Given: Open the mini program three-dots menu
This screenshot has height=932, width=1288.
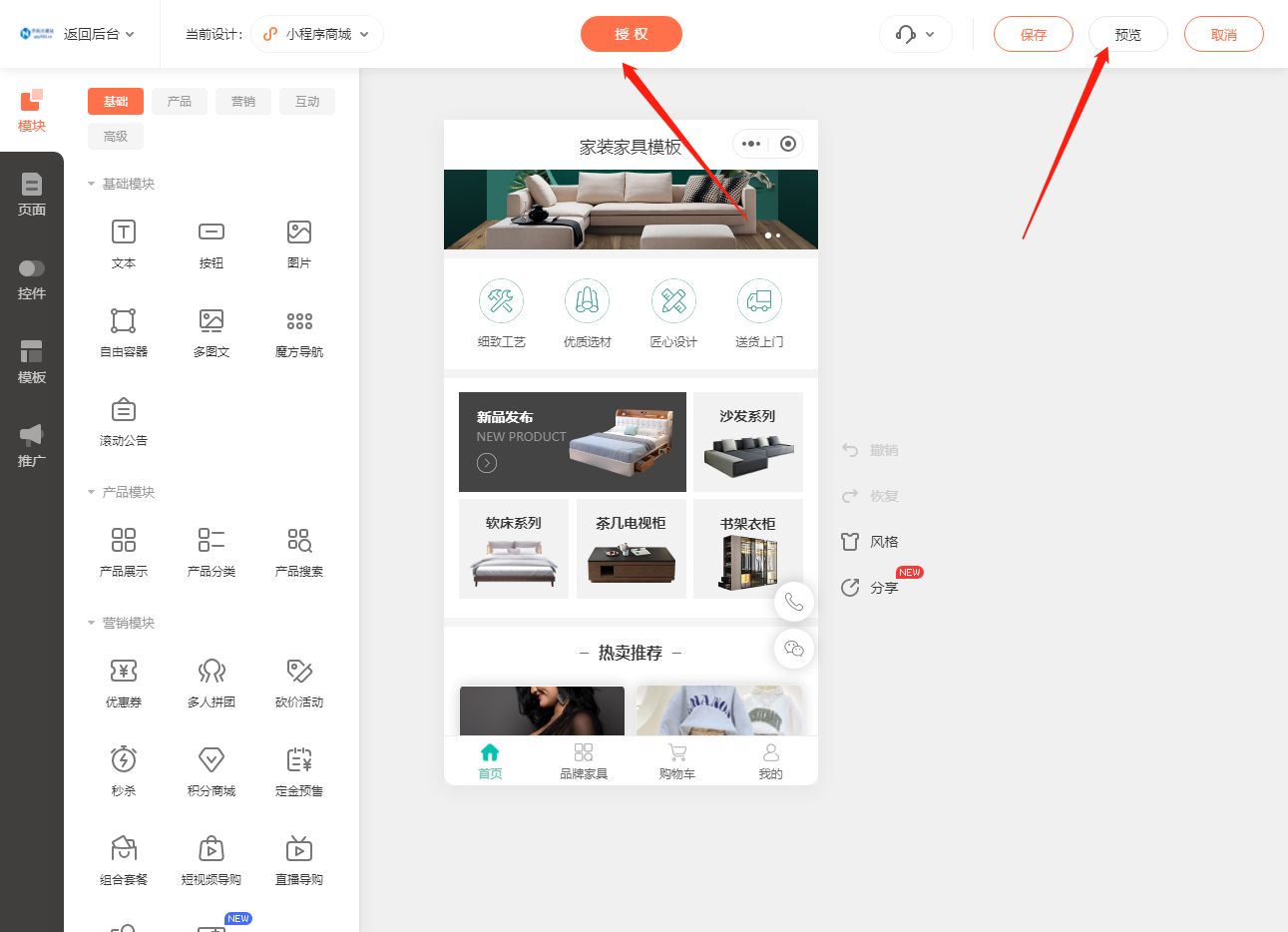Looking at the screenshot, I should click(x=751, y=144).
